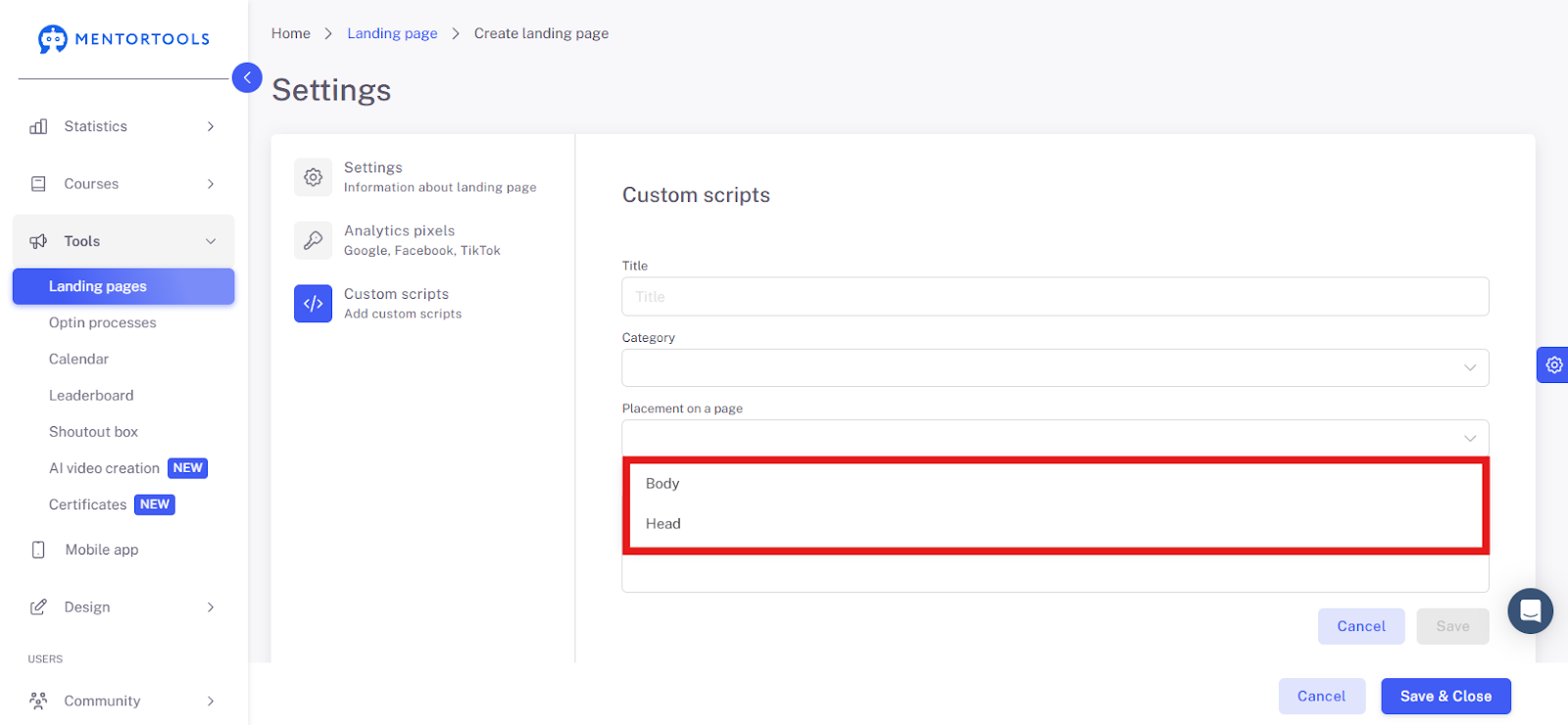Viewport: 1568px width, 725px height.
Task: Click Save & Close button
Action: coord(1445,697)
